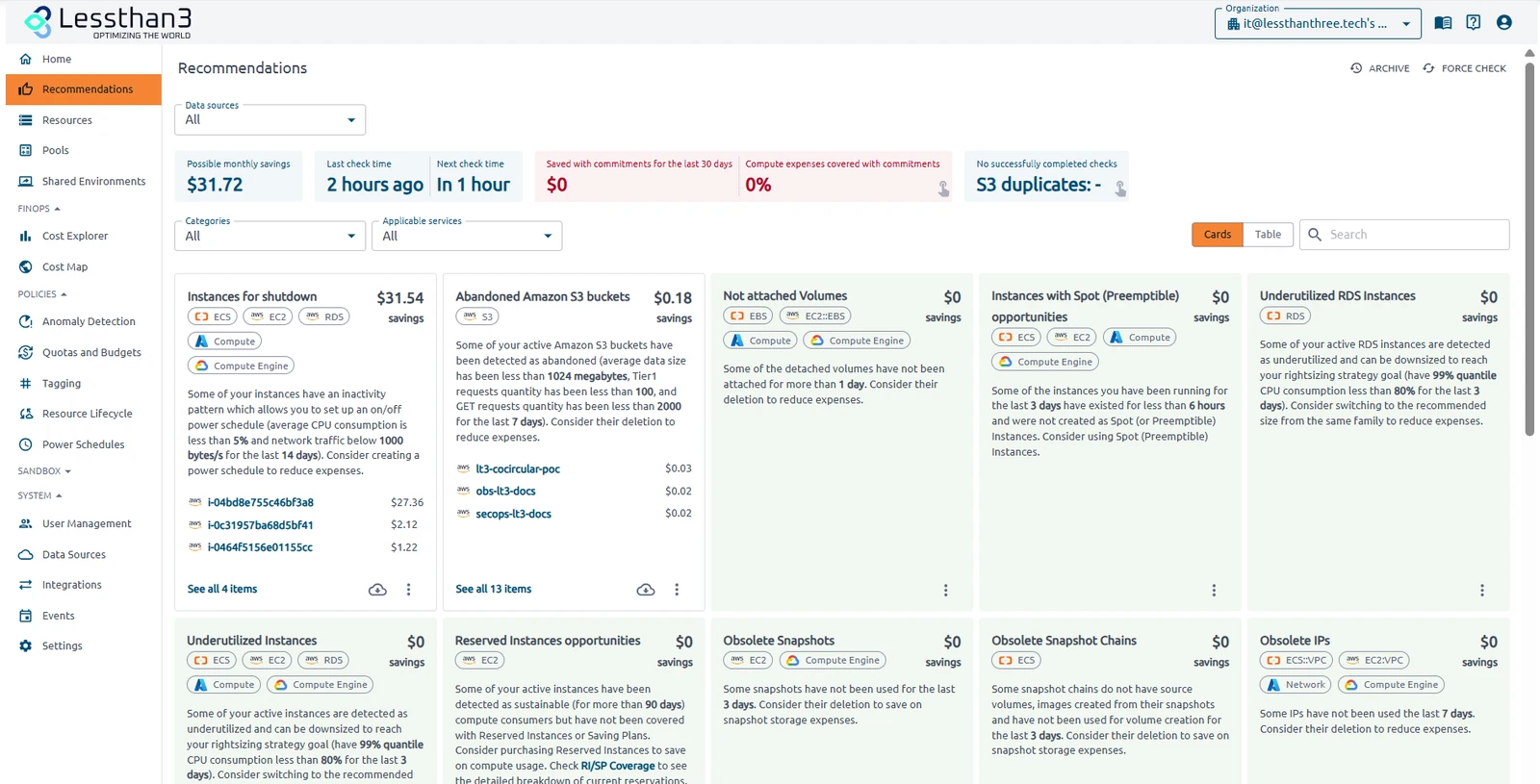Download items of Instances for shutdown card
This screenshot has height=784, width=1540.
pos(377,590)
